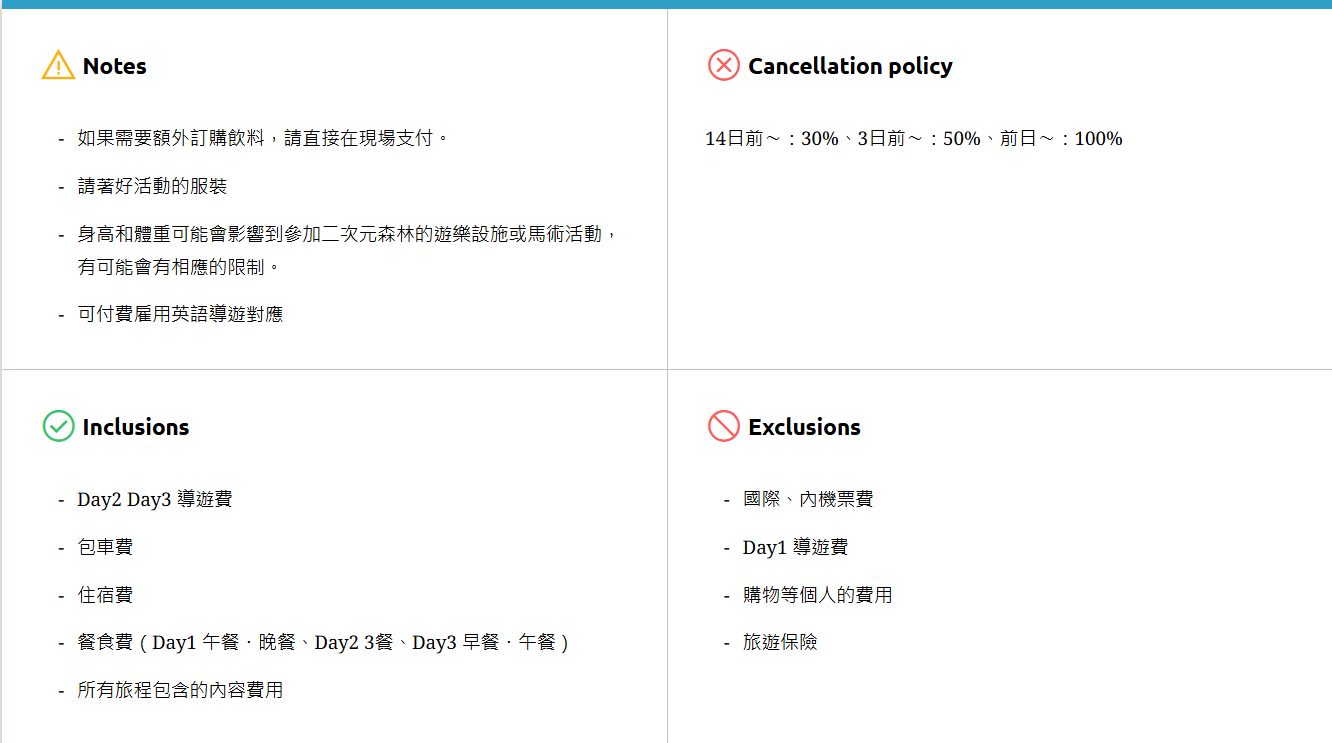The width and height of the screenshot is (1332, 743).
Task: Click the red prohibition Exclusions icon
Action: pyautogui.click(x=723, y=426)
